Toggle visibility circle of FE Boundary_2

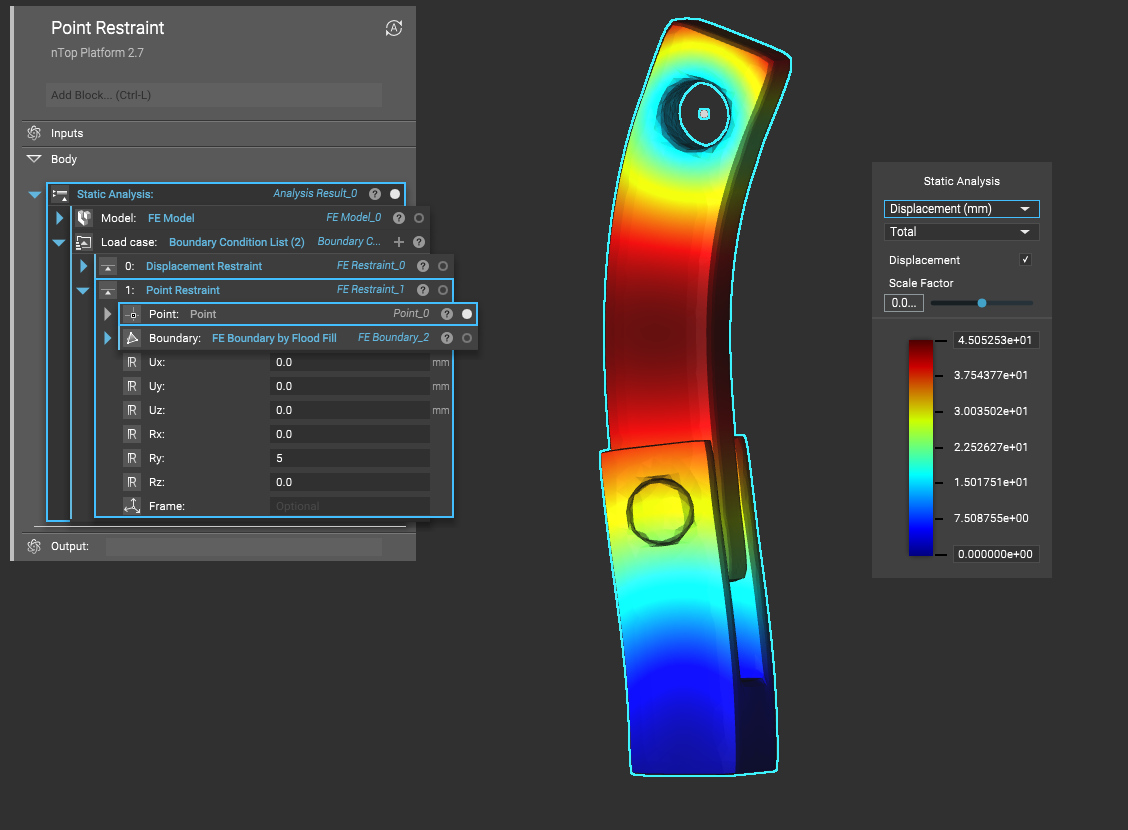(x=467, y=338)
